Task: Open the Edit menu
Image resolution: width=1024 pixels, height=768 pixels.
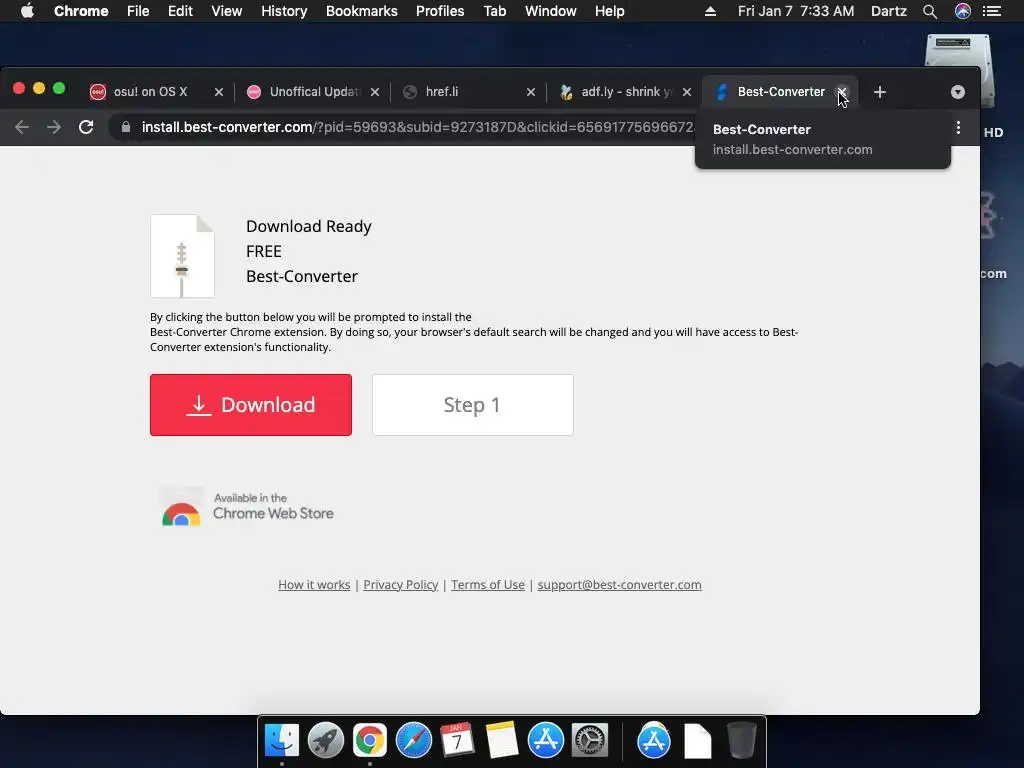Action: click(x=180, y=11)
